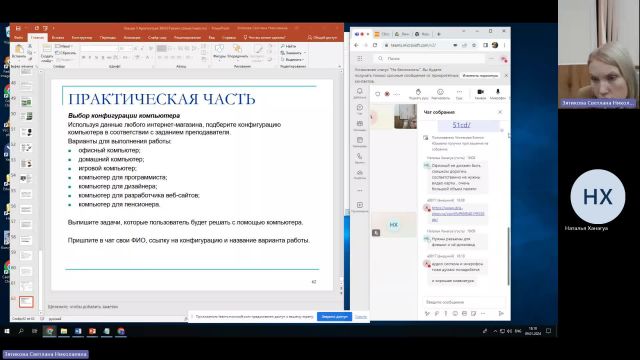Switch to the Анимация ribbon tab
Image resolution: width=640 pixels, height=360 pixels.
pos(132,38)
